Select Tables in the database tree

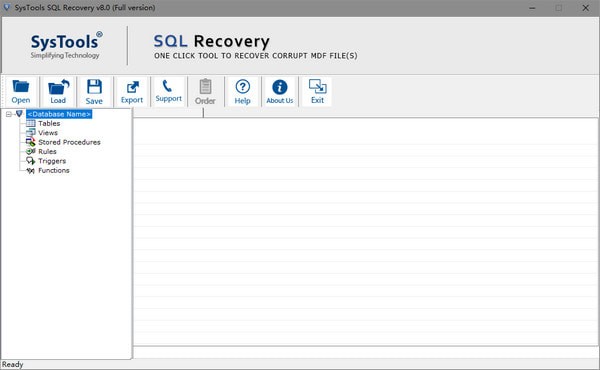tap(49, 123)
